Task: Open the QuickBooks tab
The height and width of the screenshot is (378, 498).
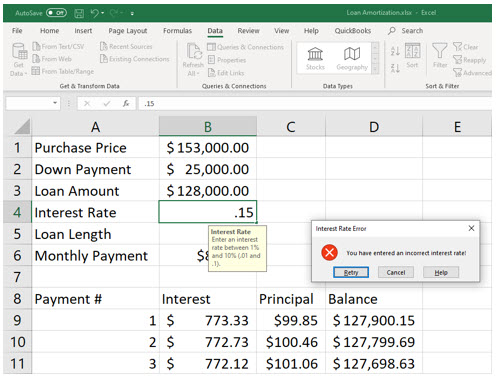Action: [x=353, y=31]
